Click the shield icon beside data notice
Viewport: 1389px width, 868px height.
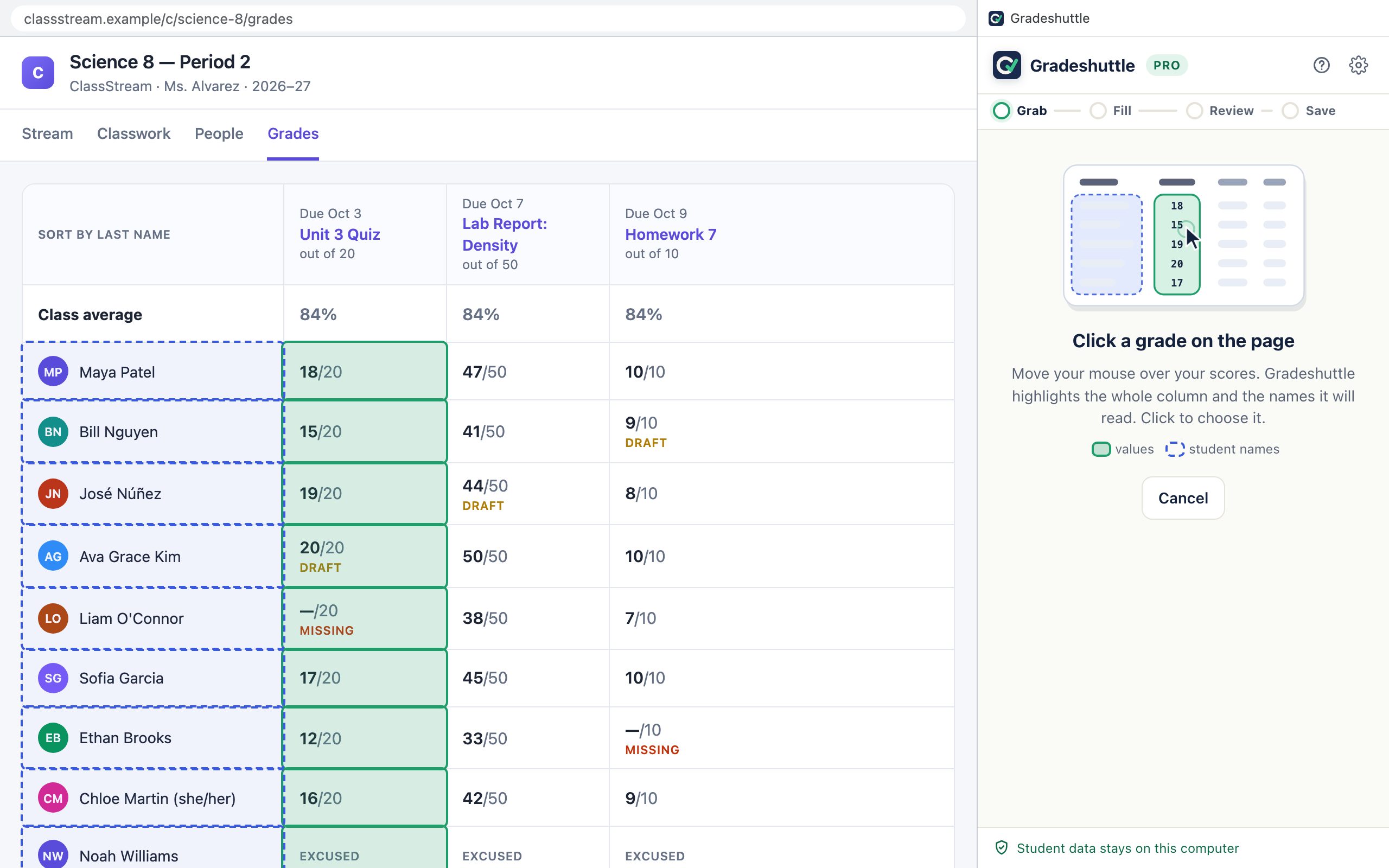pyautogui.click(x=1002, y=848)
